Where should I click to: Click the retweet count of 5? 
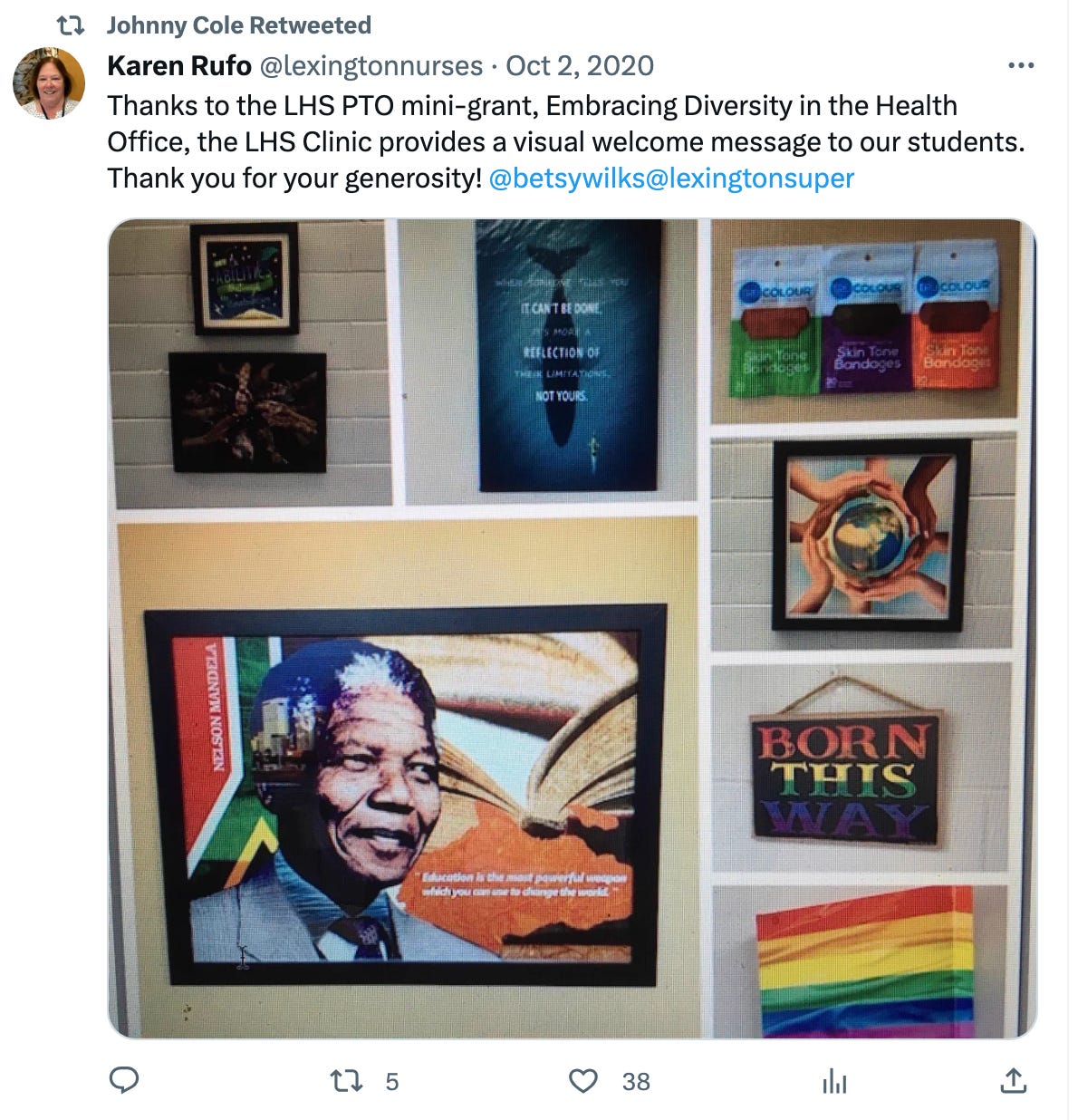pos(392,1082)
